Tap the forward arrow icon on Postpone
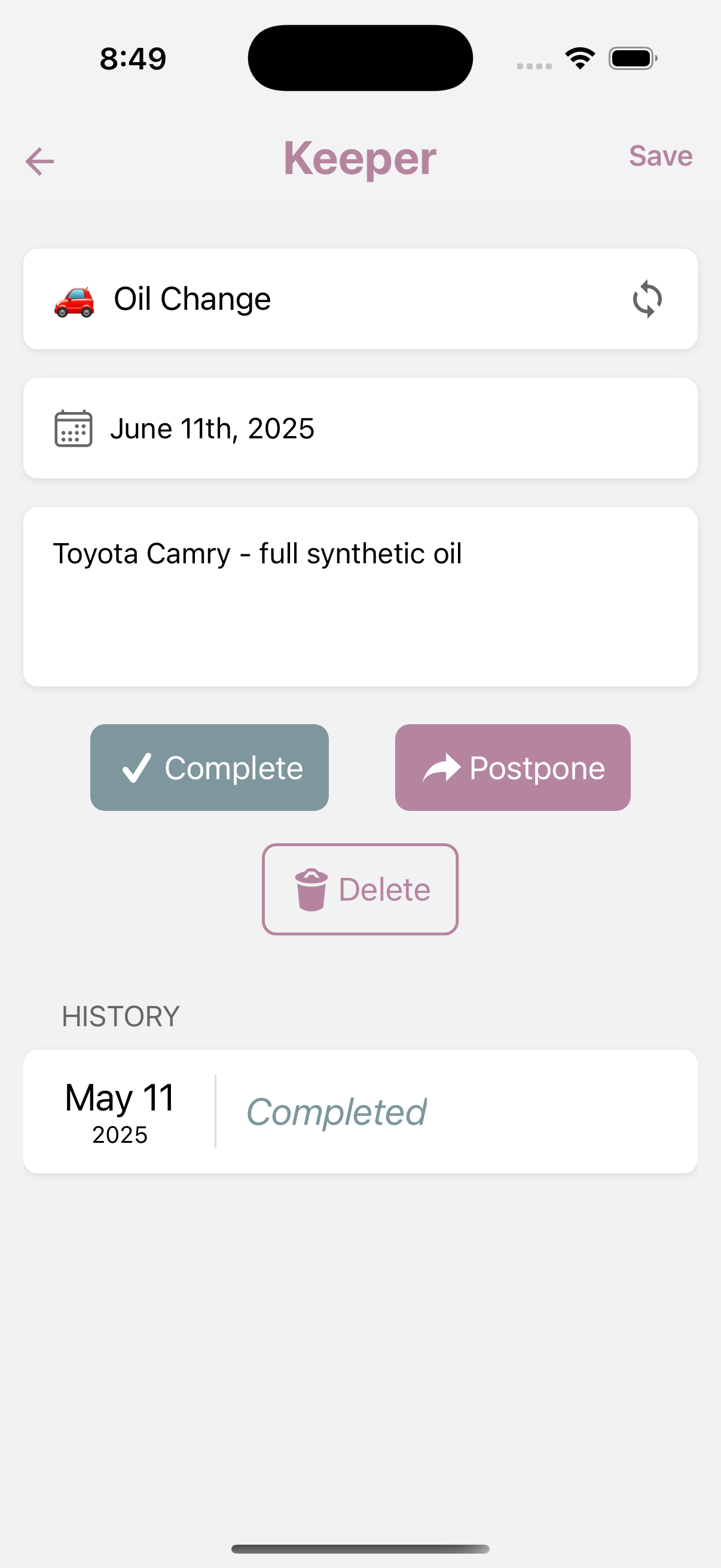This screenshot has width=721, height=1568. click(442, 768)
